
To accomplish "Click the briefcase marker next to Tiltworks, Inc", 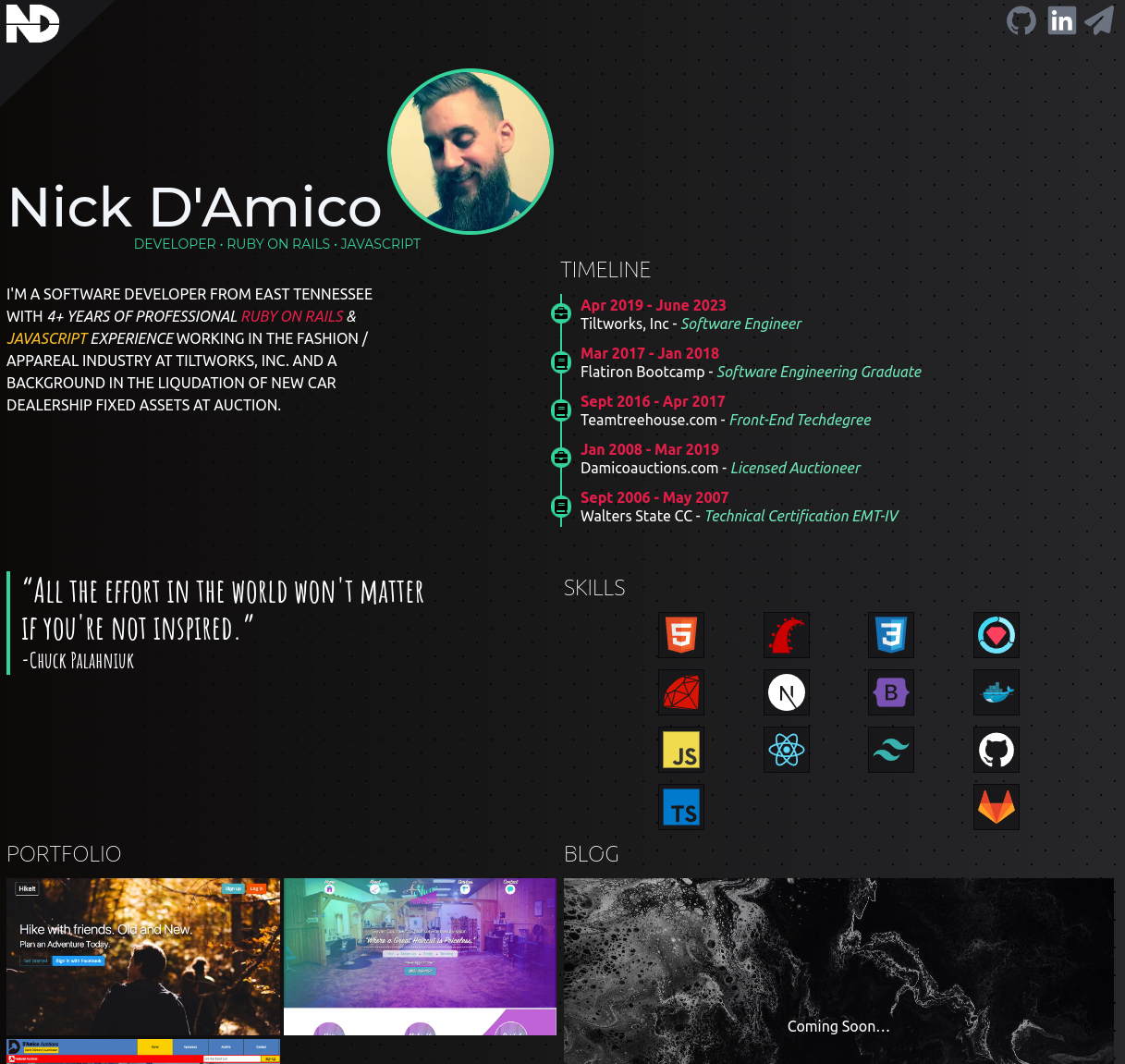I will [x=561, y=313].
